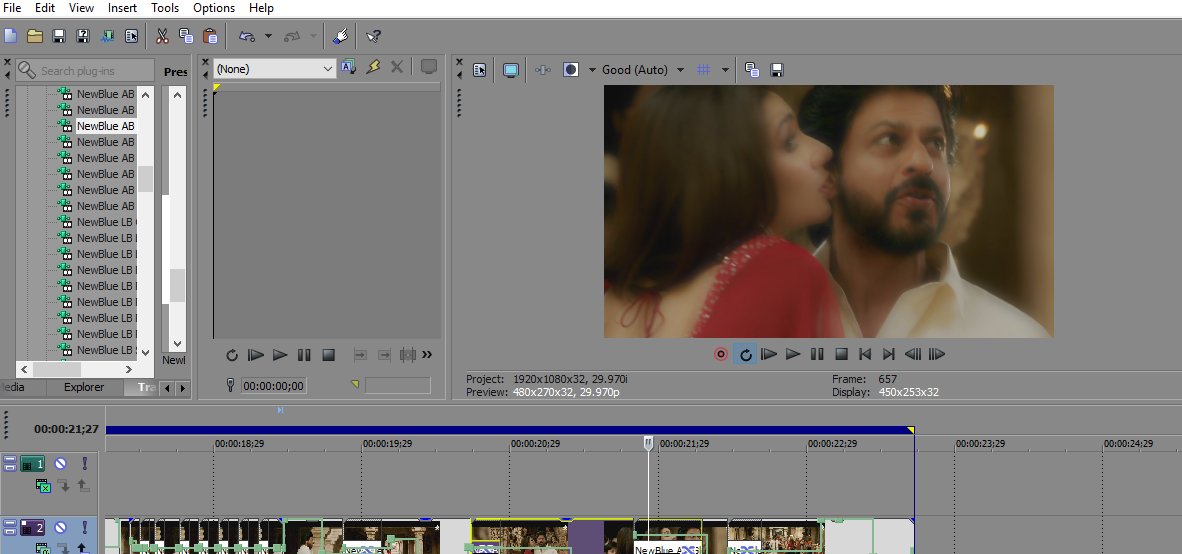Mute video track 2
This screenshot has height=554, width=1182.
[x=60, y=528]
